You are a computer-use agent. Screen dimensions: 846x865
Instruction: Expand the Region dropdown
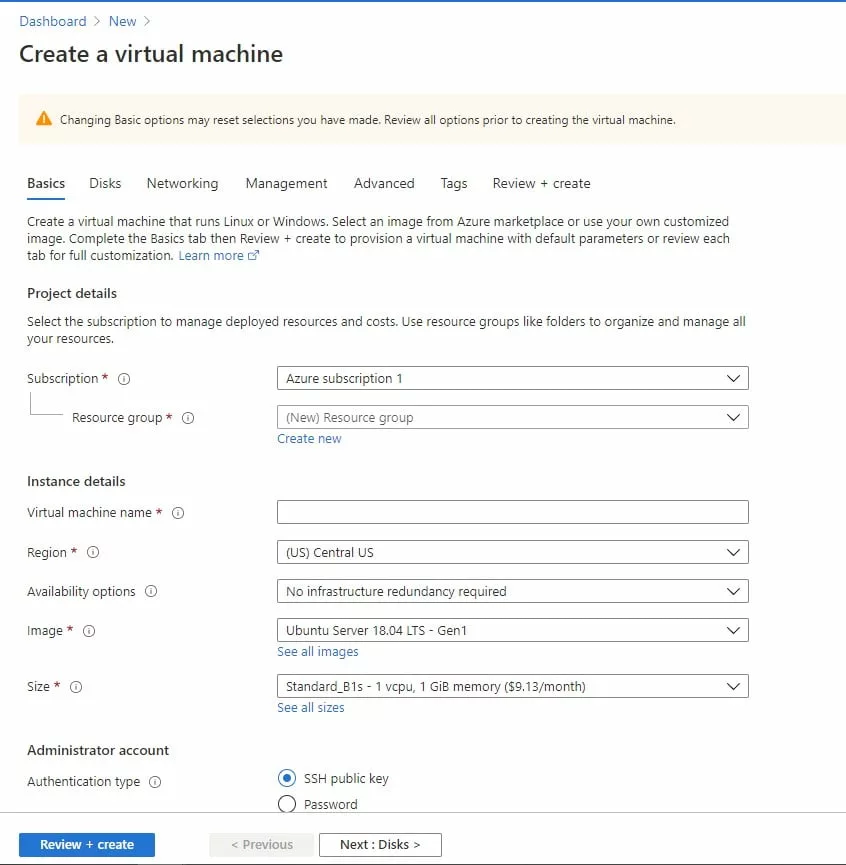coord(512,552)
